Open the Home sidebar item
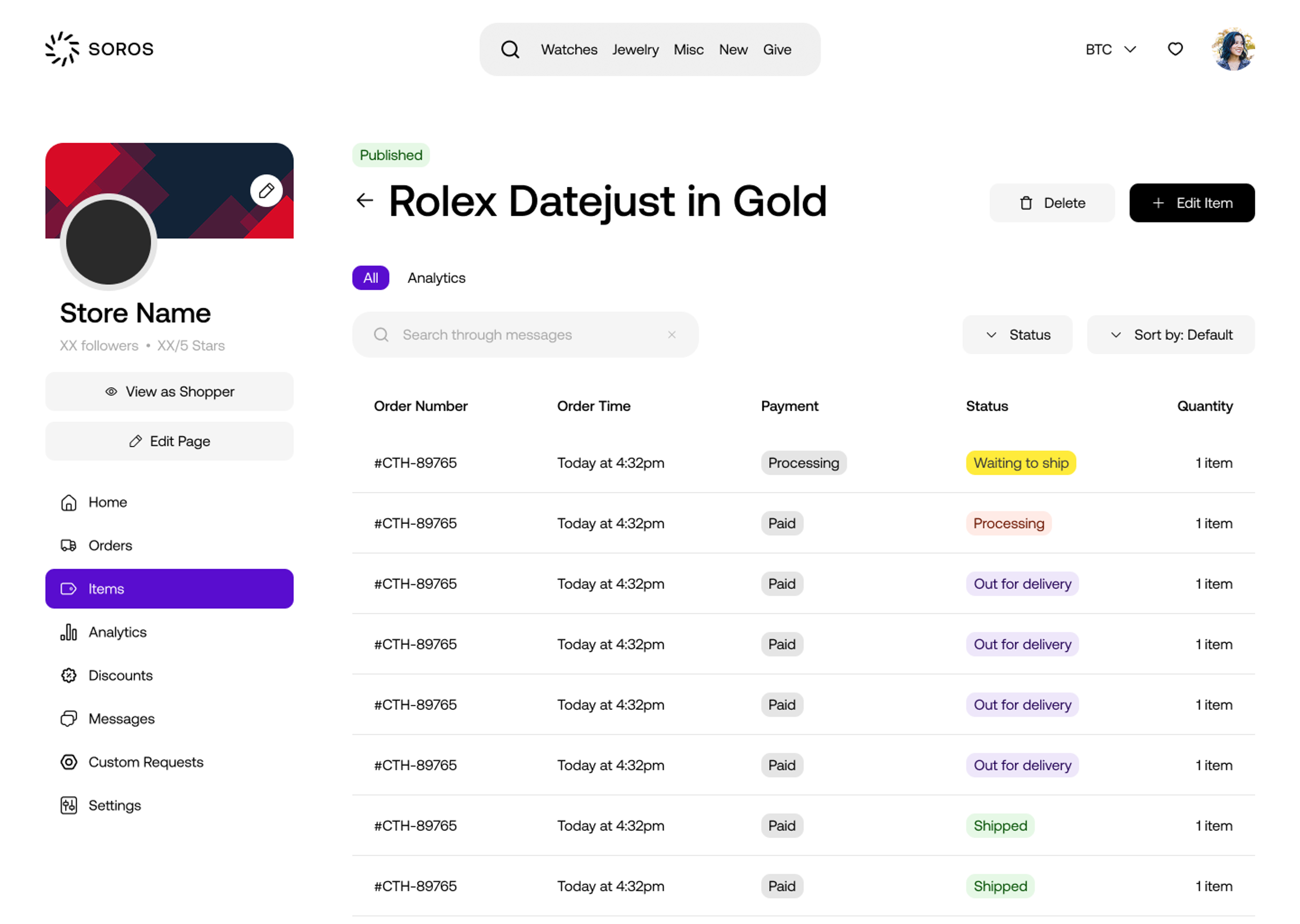1300x924 pixels. (x=170, y=503)
